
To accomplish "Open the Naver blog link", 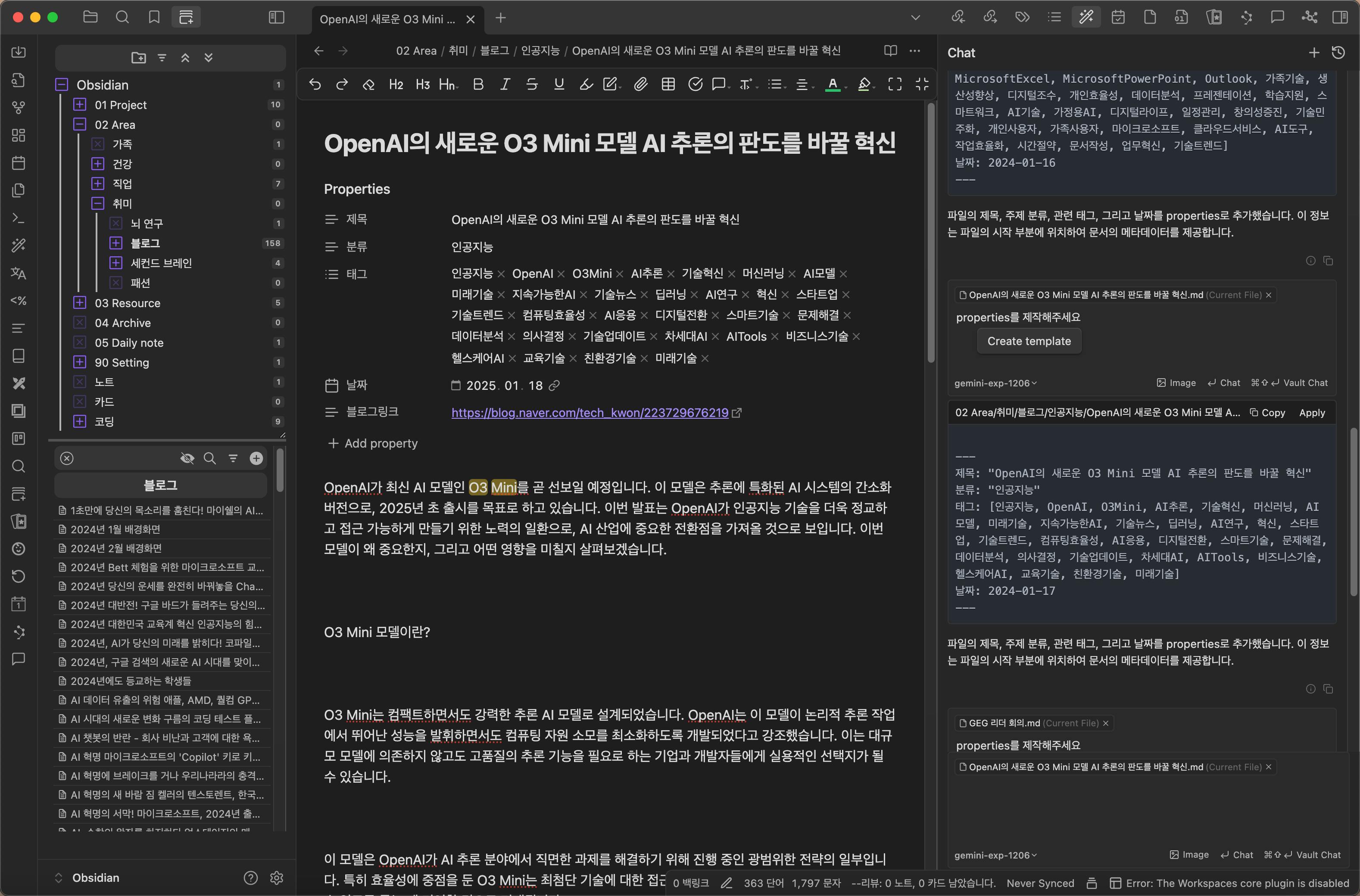I will (590, 413).
